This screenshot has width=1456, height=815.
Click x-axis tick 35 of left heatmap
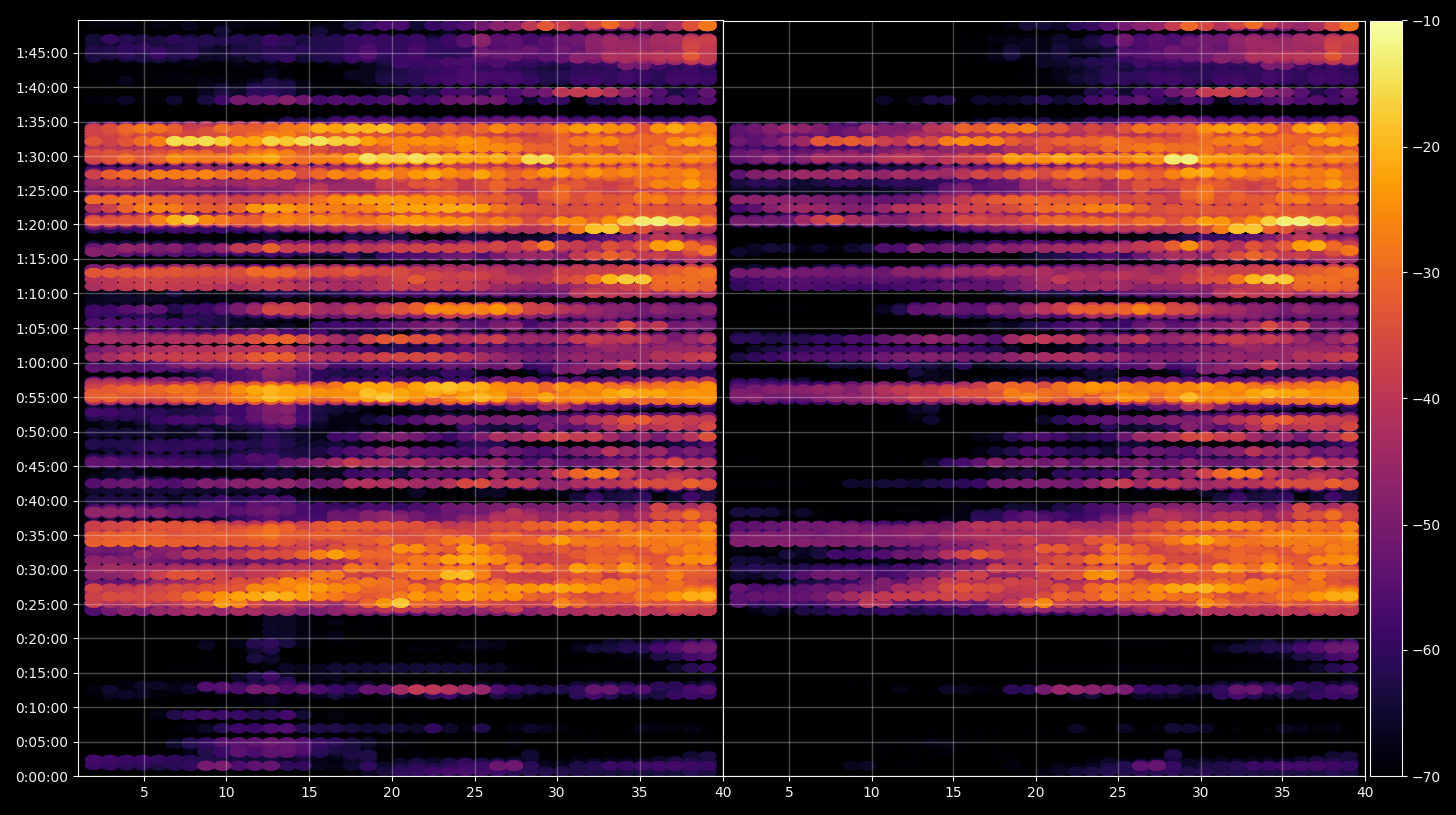click(x=639, y=793)
